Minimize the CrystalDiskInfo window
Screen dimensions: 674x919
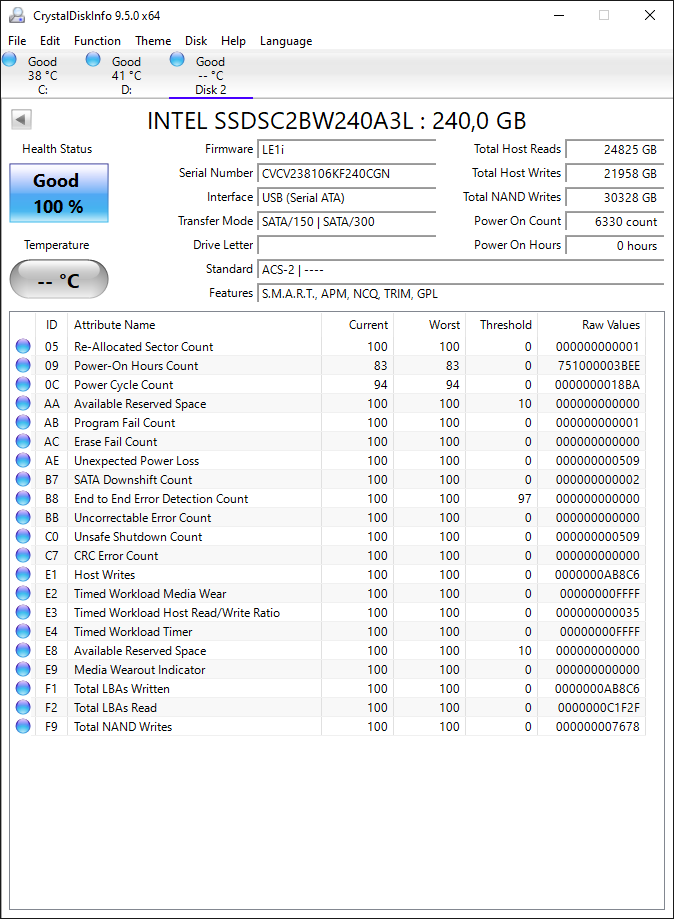(x=559, y=15)
